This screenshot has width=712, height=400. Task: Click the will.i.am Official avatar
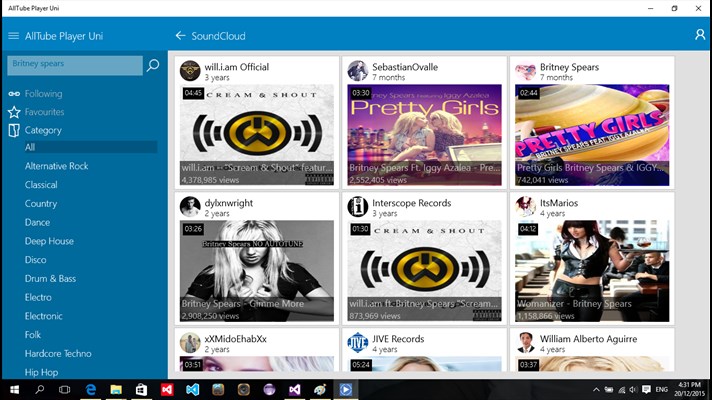coord(190,71)
